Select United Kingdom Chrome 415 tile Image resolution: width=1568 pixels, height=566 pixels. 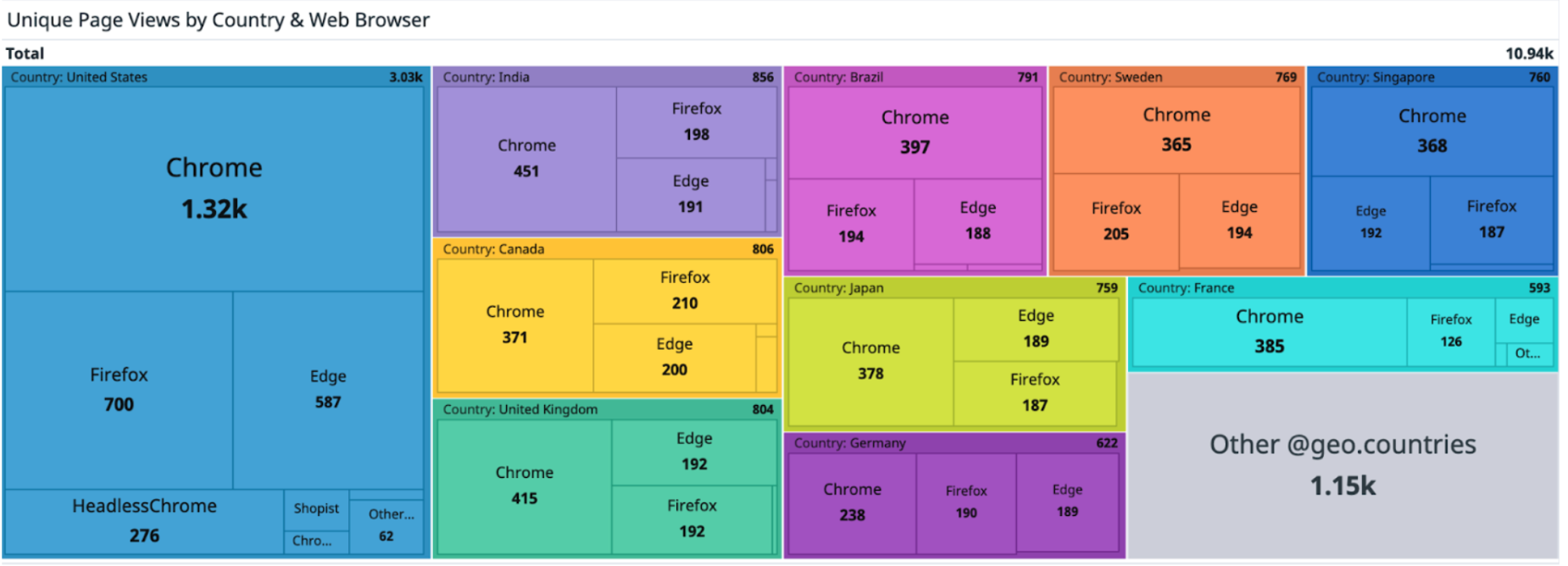pyautogui.click(x=525, y=486)
